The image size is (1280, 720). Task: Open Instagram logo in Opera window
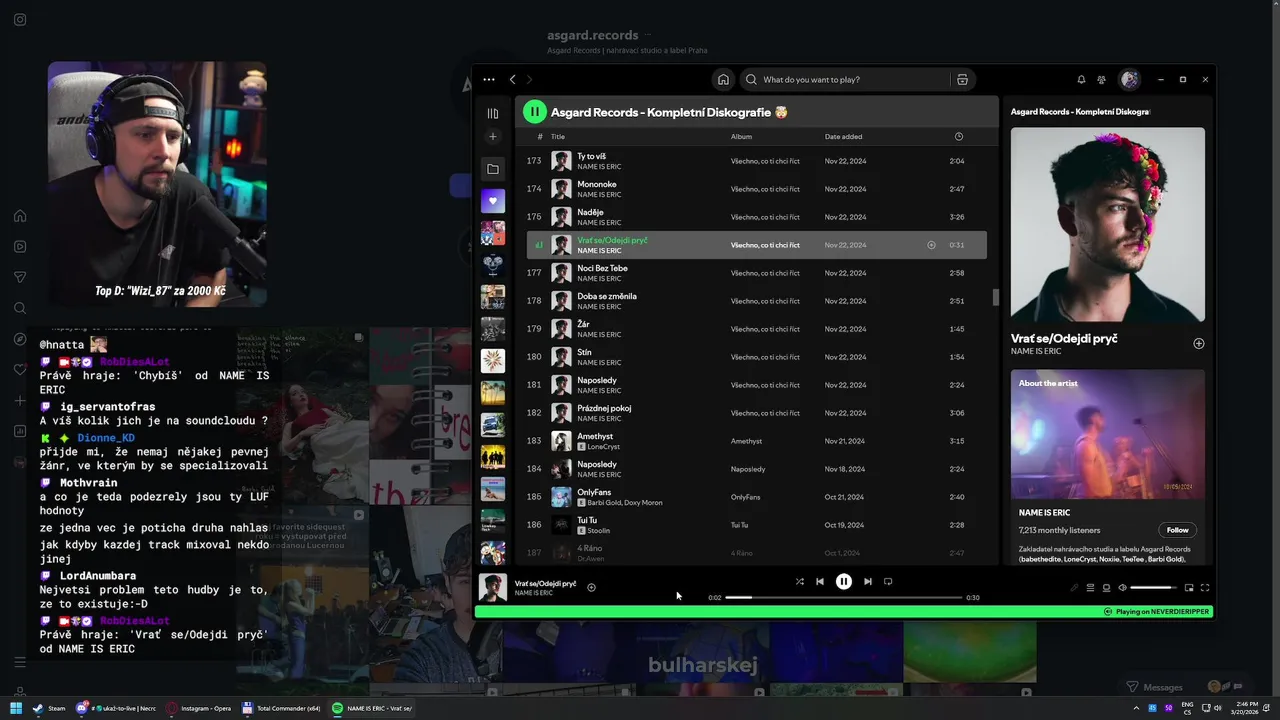pyautogui.click(x=20, y=19)
